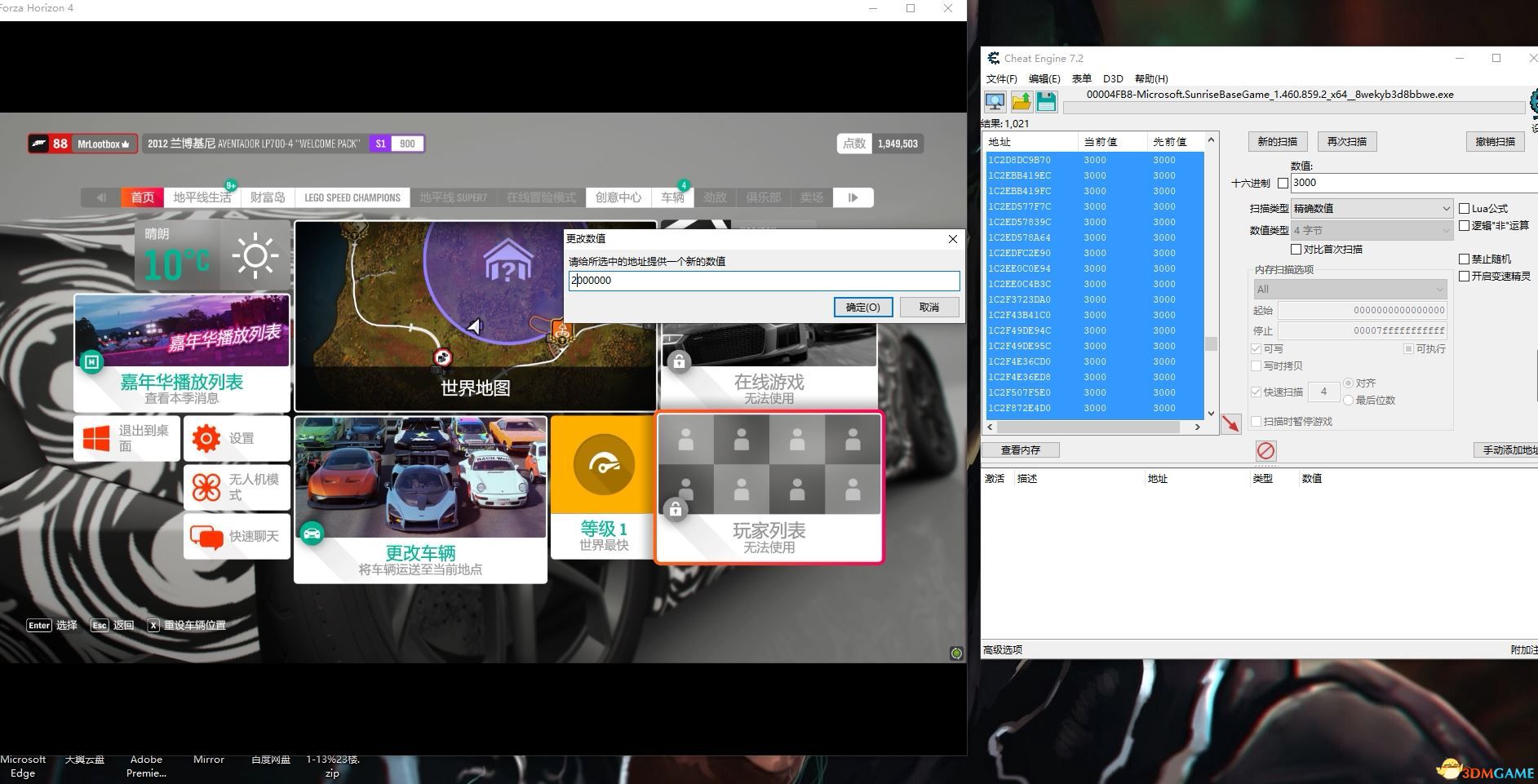The height and width of the screenshot is (784, 1538).
Task: Open the Help menu in Cheat Engine
Action: coord(1151,78)
